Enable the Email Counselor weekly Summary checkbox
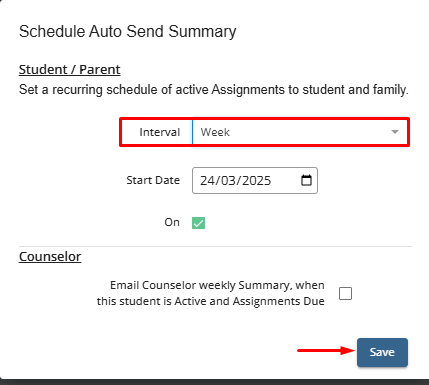The width and height of the screenshot is (429, 385). 345,294
